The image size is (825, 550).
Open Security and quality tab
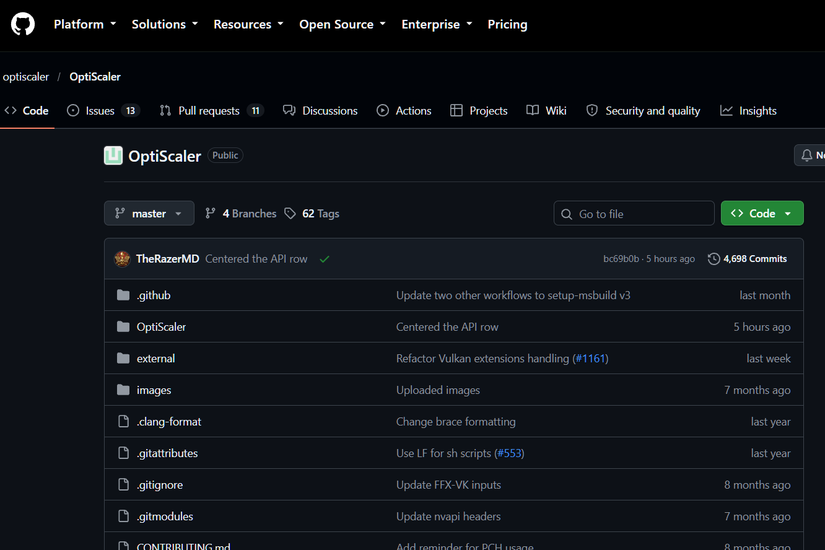[643, 111]
